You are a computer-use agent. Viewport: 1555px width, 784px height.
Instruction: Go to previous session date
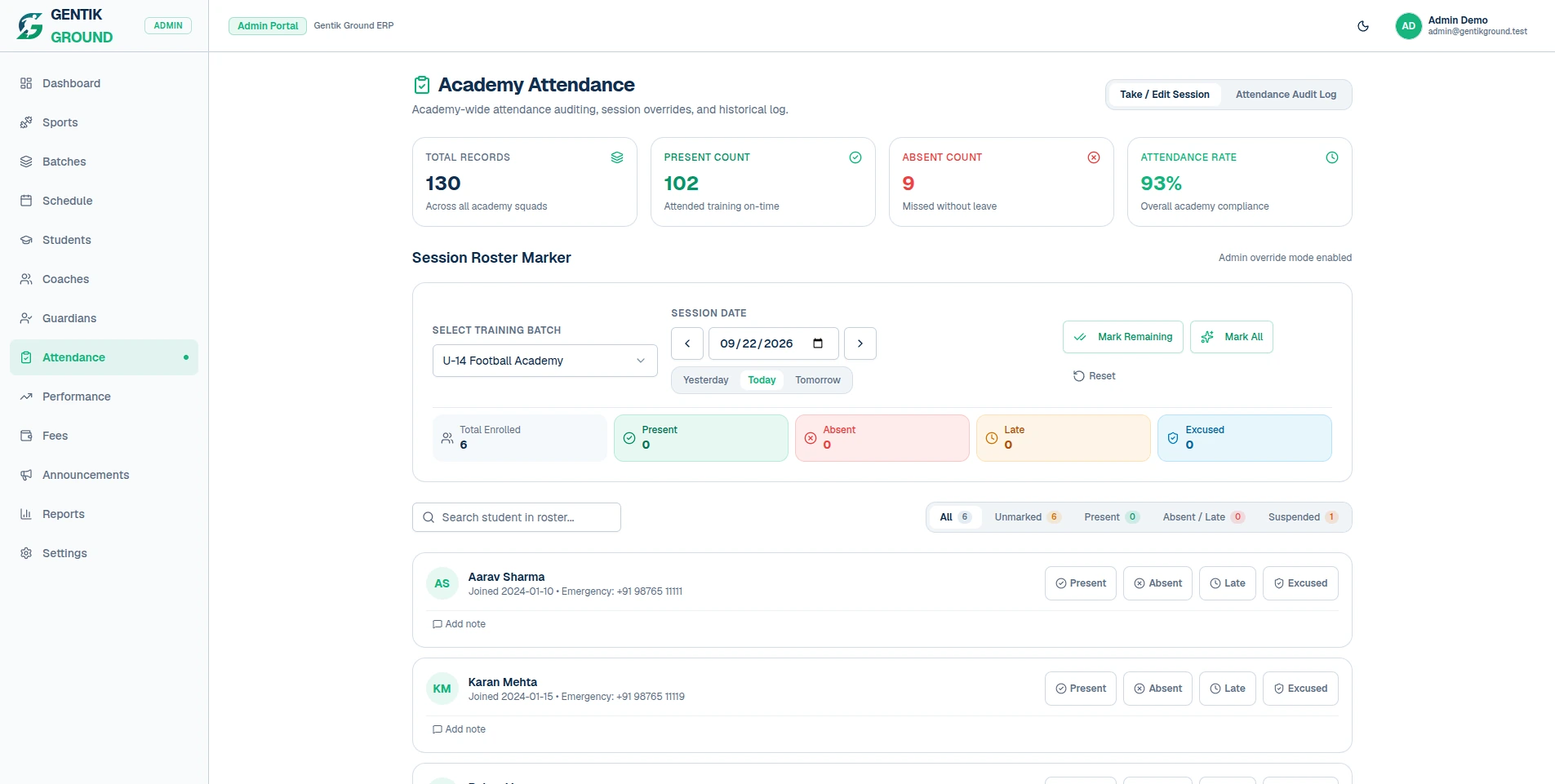coord(687,343)
